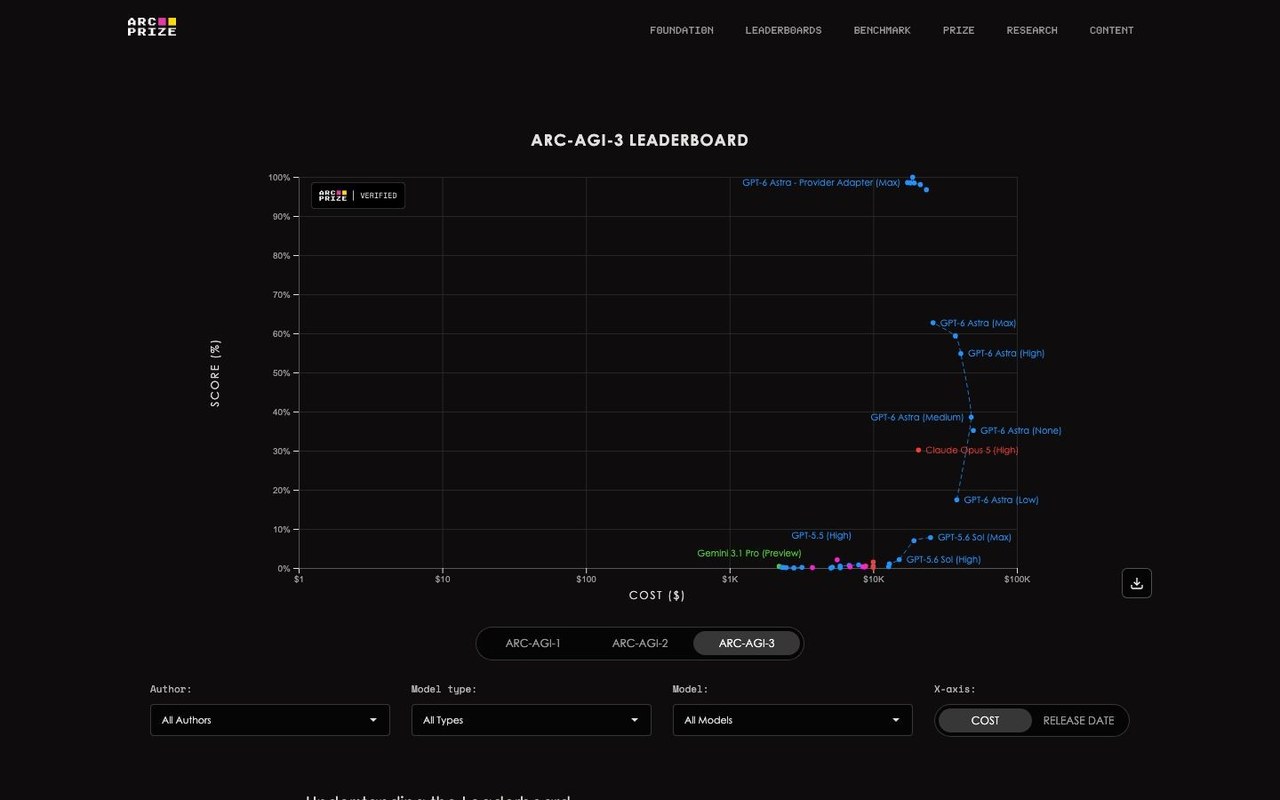Click the "Model type:" filter label
1280x800 pixels.
coord(444,689)
